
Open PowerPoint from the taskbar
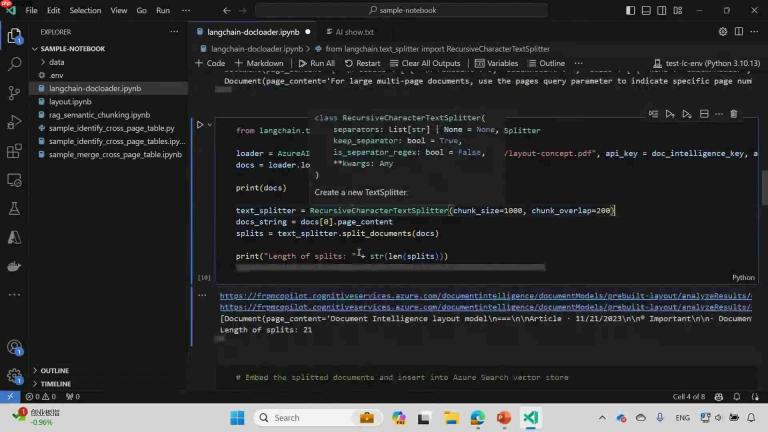(x=504, y=418)
